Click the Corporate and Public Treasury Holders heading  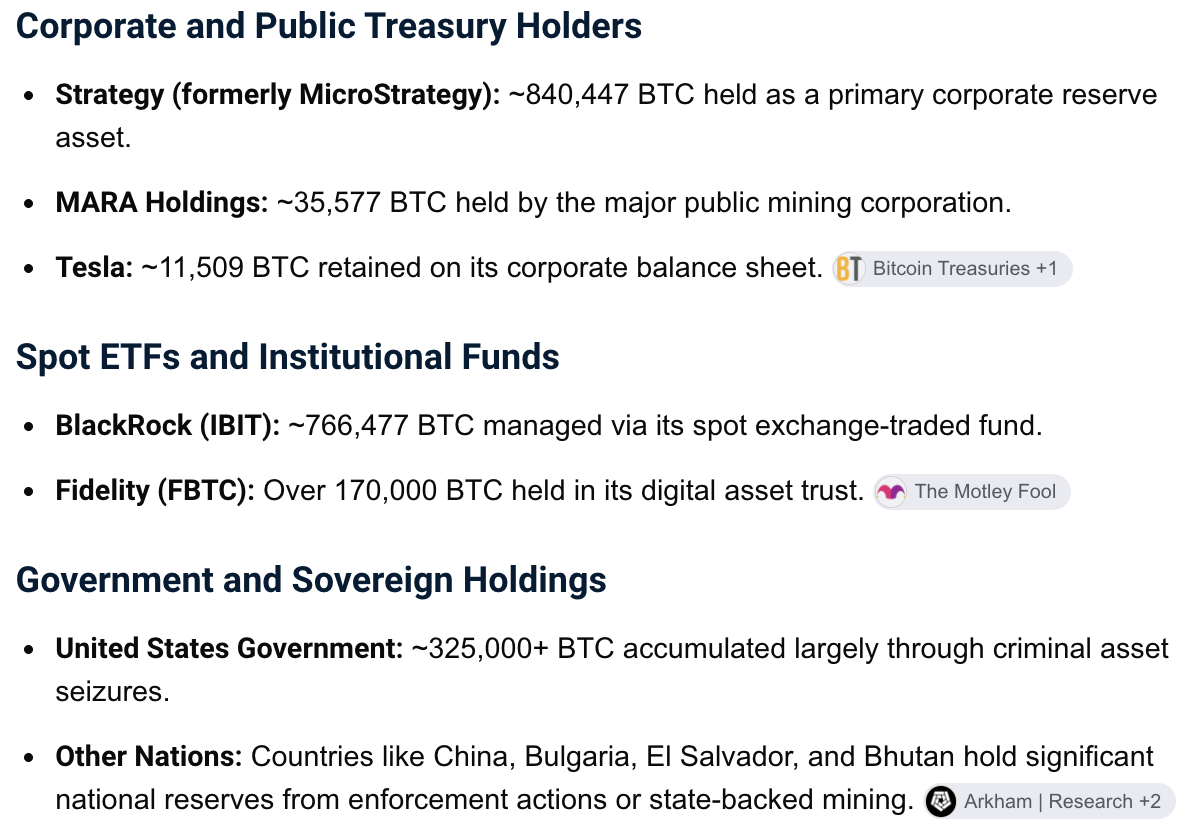328,26
